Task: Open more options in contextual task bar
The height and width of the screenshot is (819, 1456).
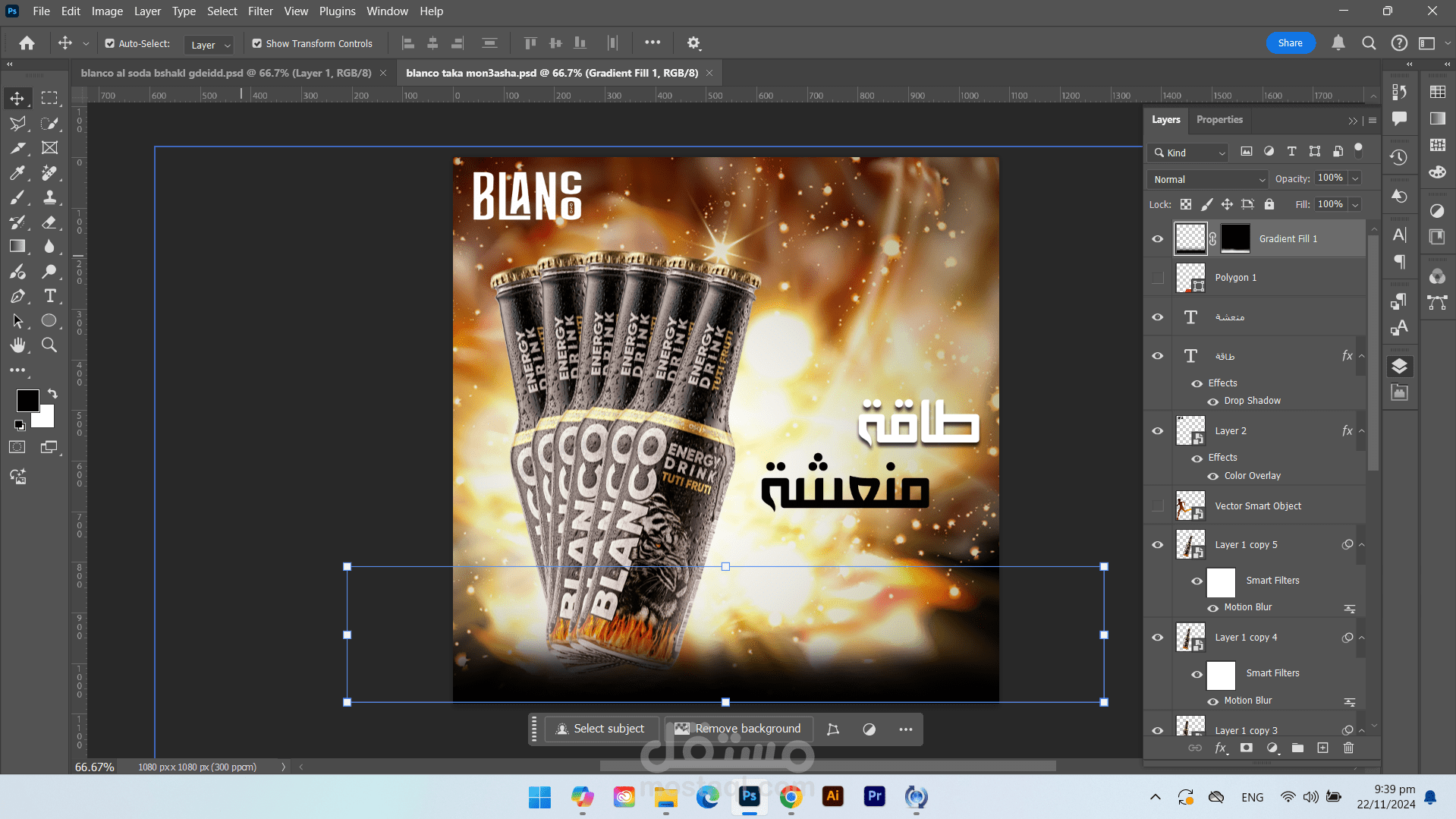Action: click(906, 729)
